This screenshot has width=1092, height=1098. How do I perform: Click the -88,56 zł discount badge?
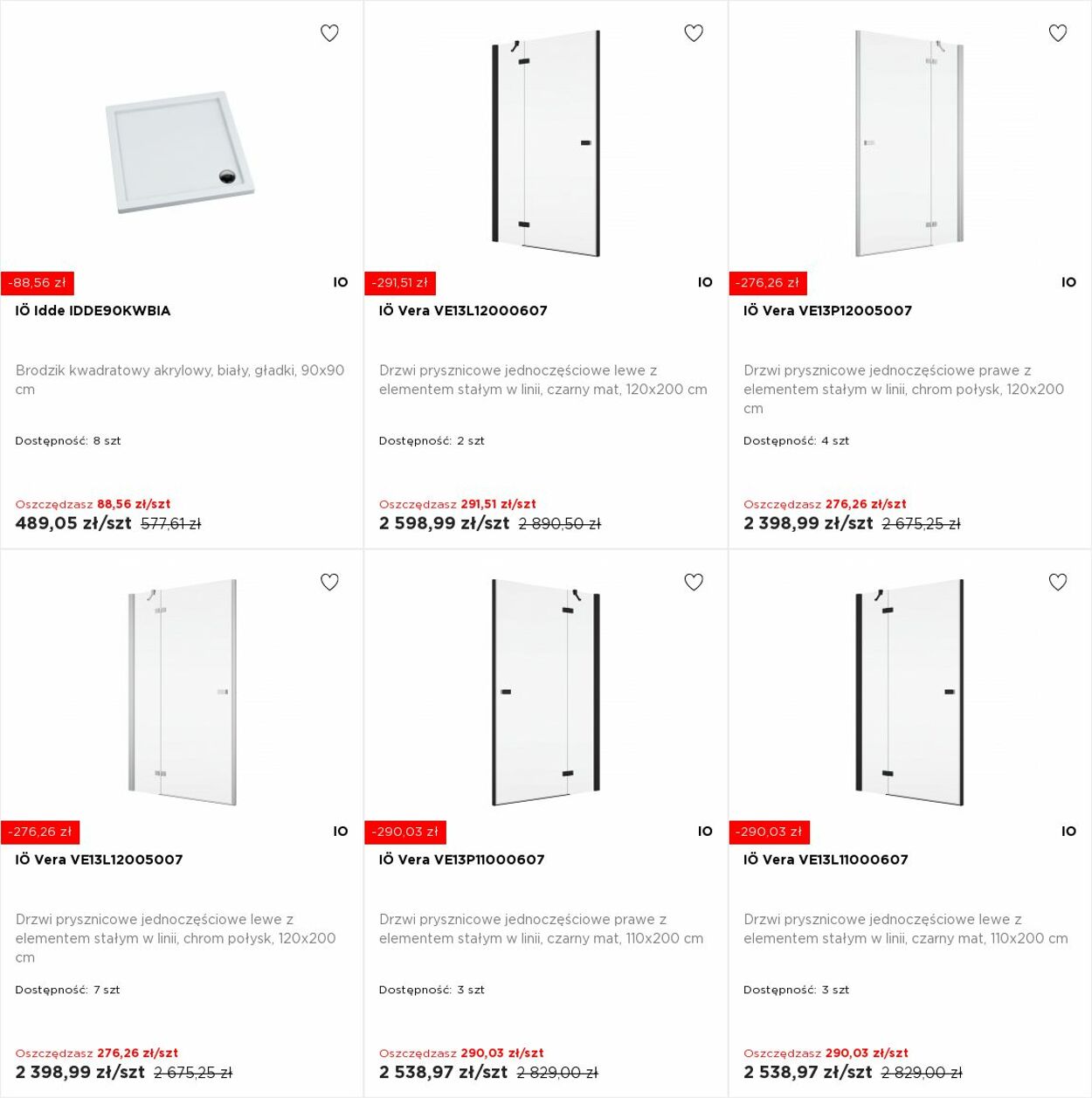pyautogui.click(x=38, y=283)
